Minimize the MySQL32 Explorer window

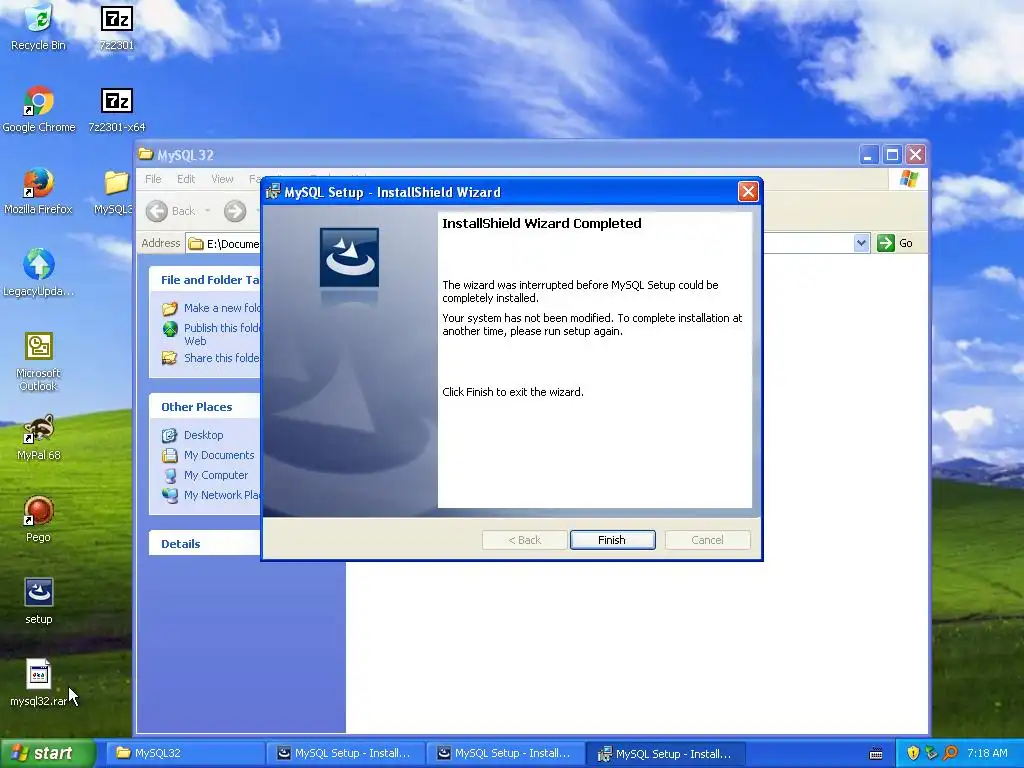(x=868, y=155)
